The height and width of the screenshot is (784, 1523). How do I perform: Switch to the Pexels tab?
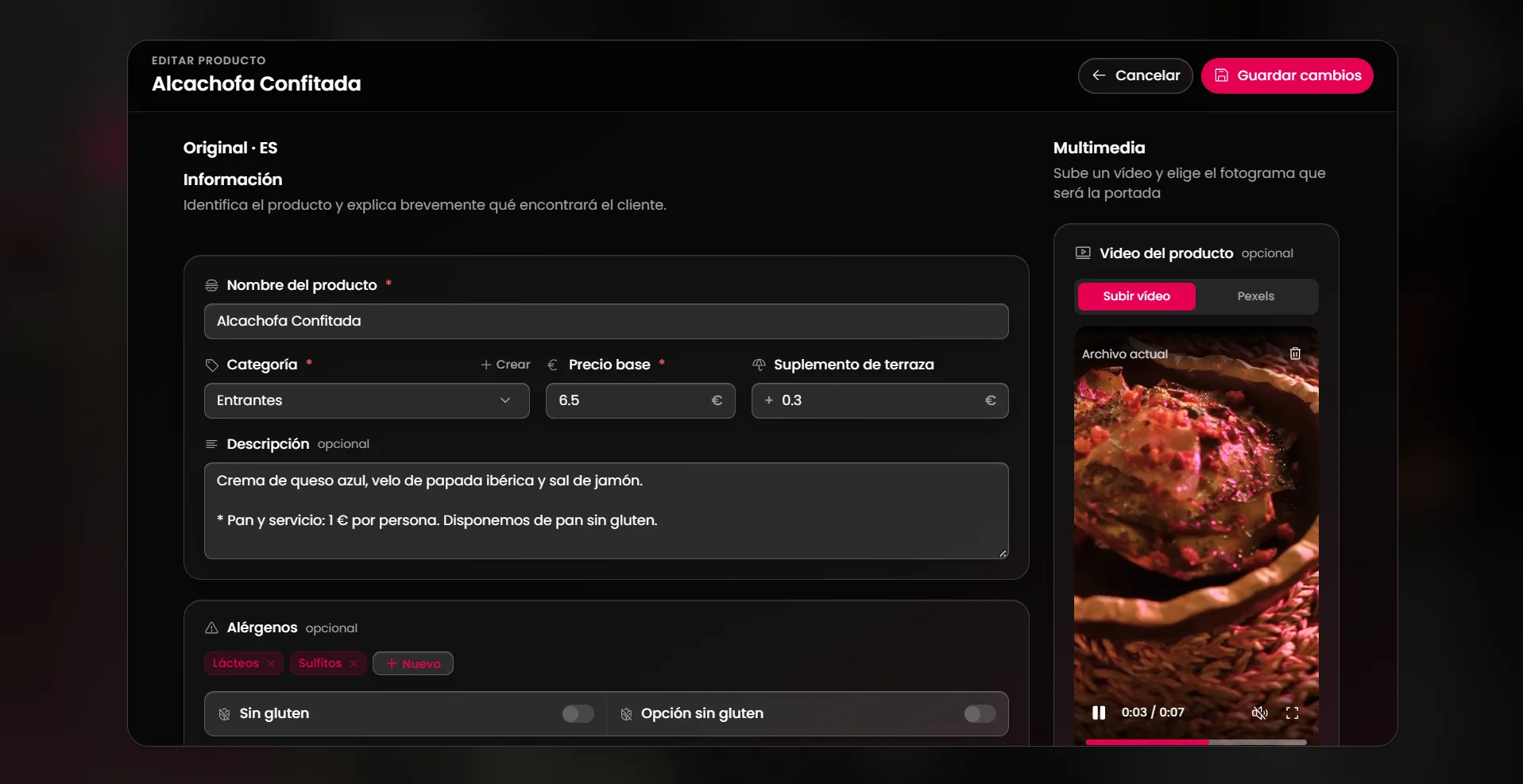1255,296
